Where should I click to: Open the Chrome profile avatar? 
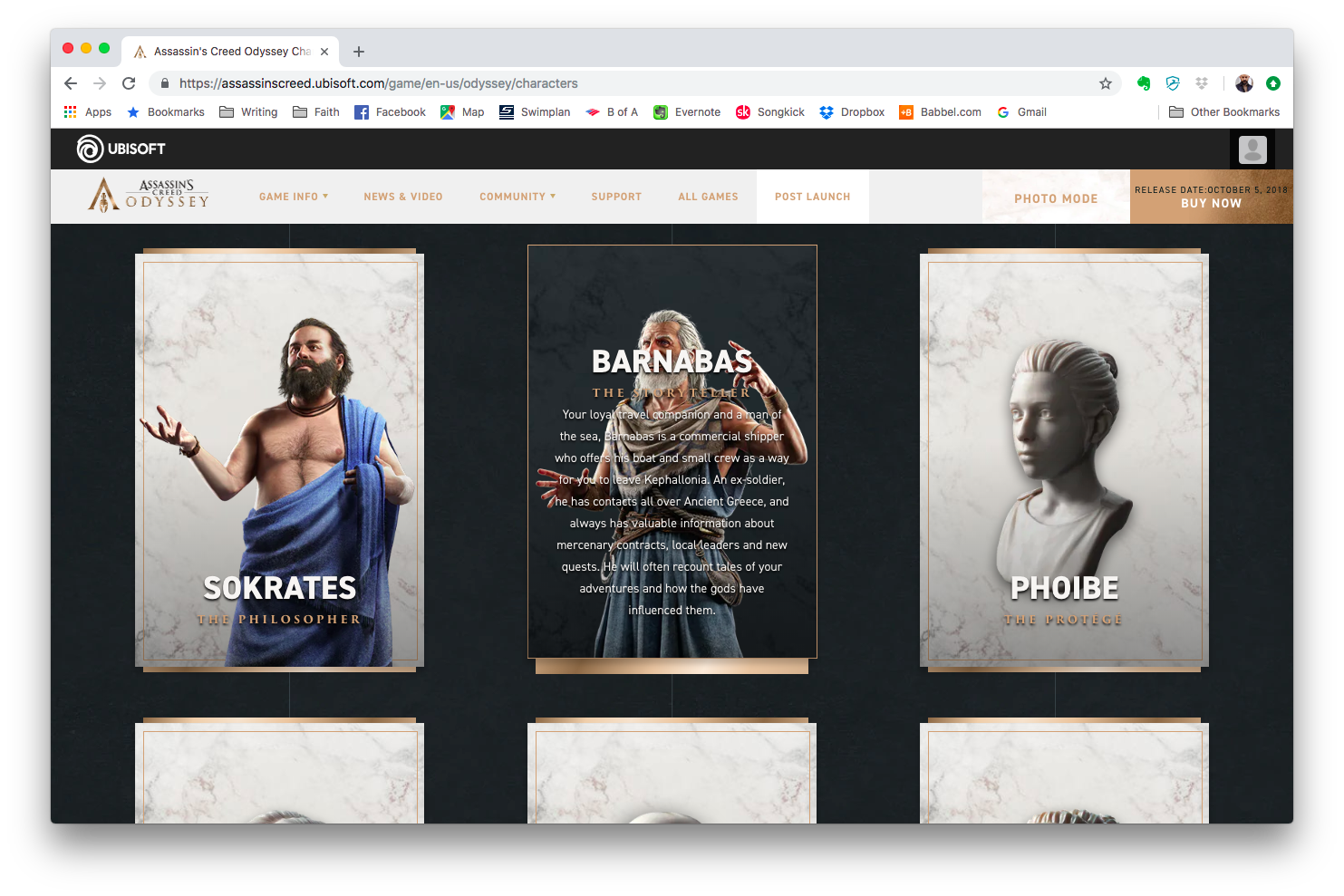coord(1244,83)
